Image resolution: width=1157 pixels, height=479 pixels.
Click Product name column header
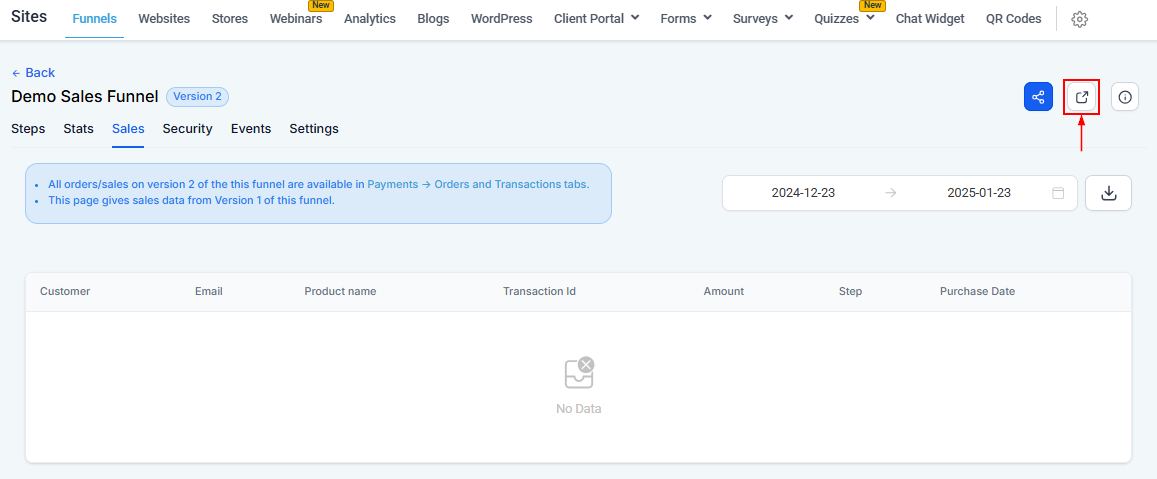tap(340, 292)
